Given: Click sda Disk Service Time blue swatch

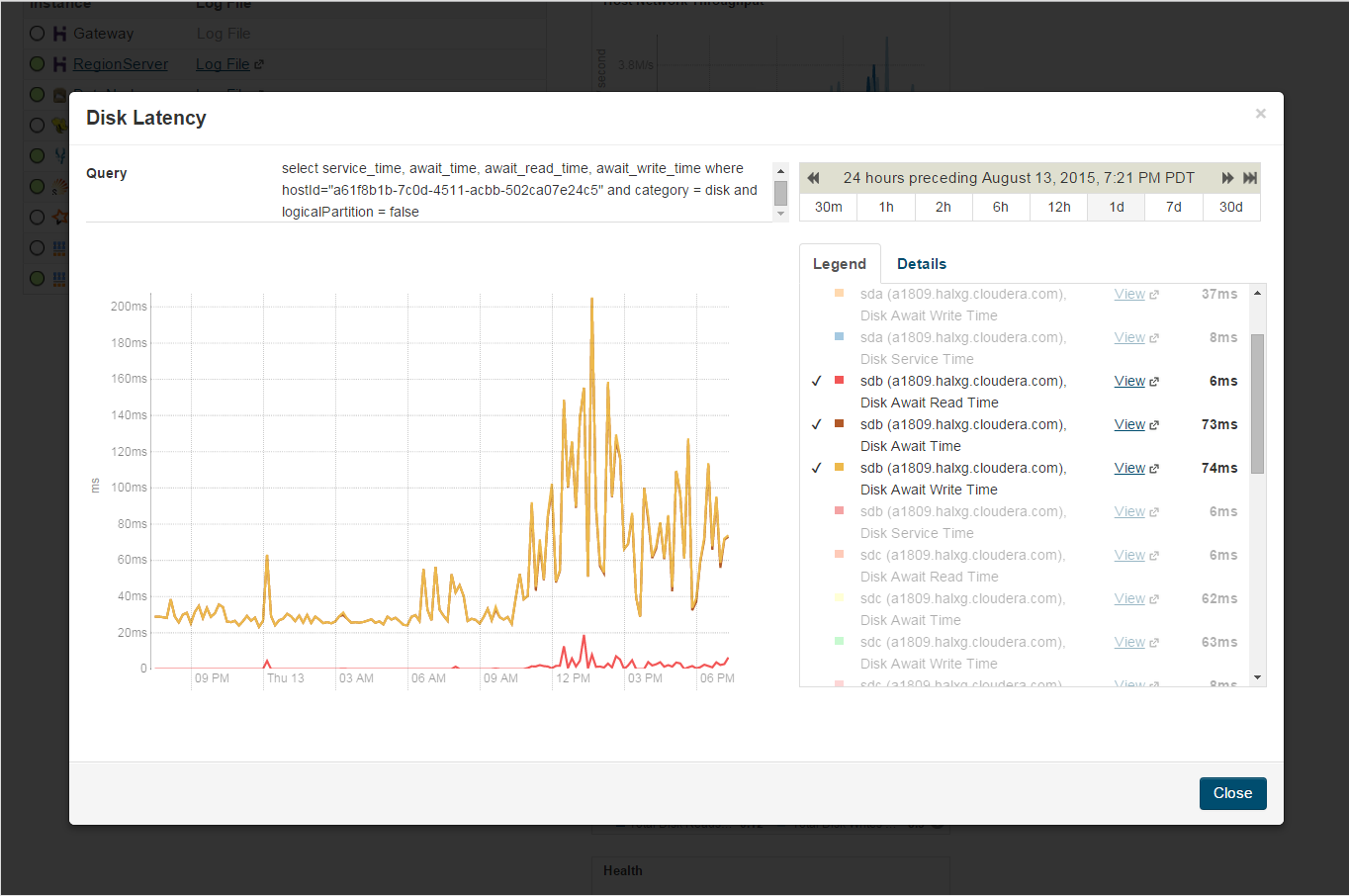Looking at the screenshot, I should click(840, 336).
